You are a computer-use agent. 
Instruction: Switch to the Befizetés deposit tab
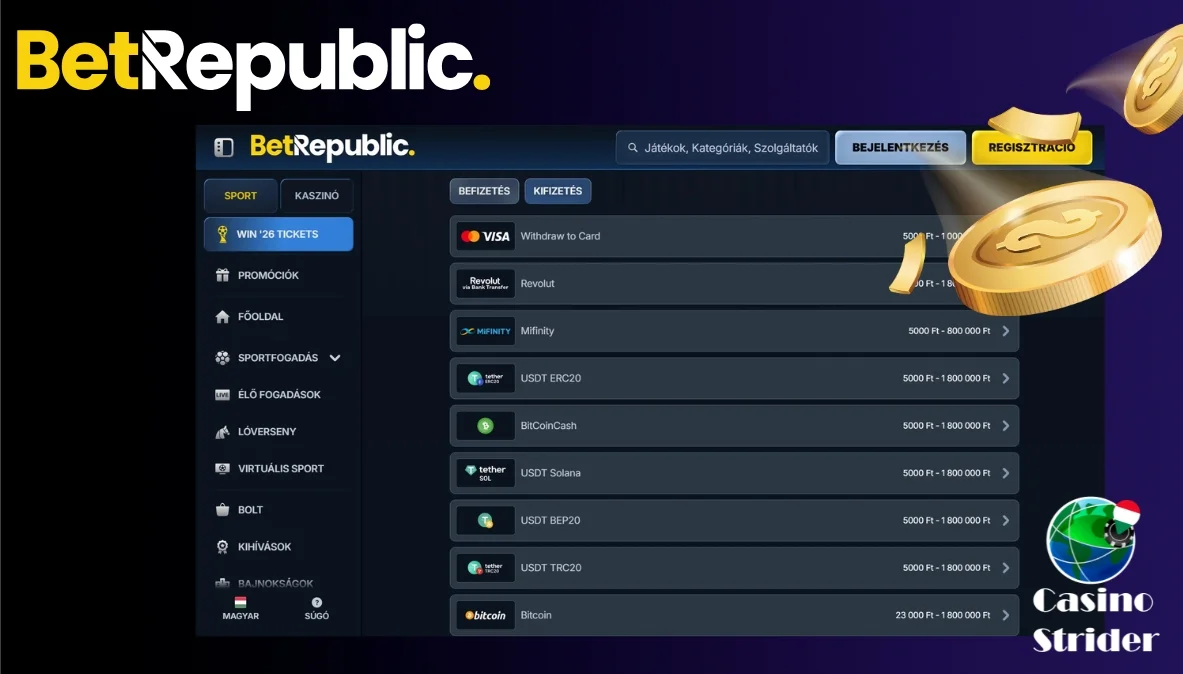(x=484, y=191)
